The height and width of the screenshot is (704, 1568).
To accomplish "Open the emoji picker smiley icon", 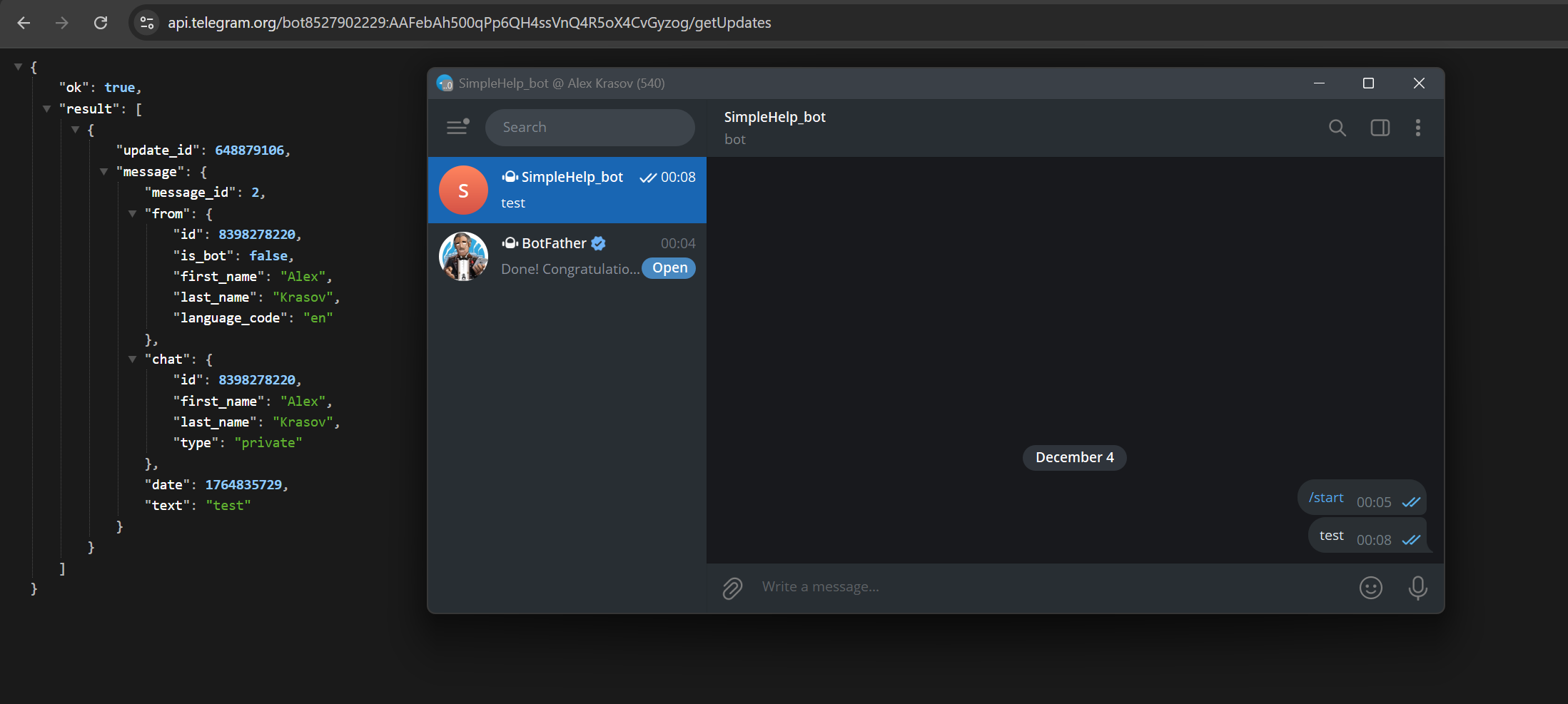I will pos(1370,588).
